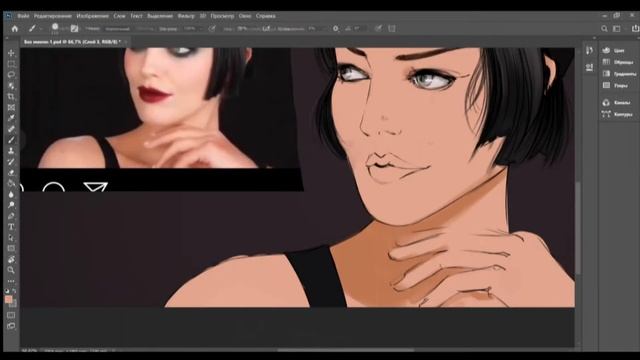
Task: Select the Brush tool in left toolbar
Action: (x=11, y=140)
